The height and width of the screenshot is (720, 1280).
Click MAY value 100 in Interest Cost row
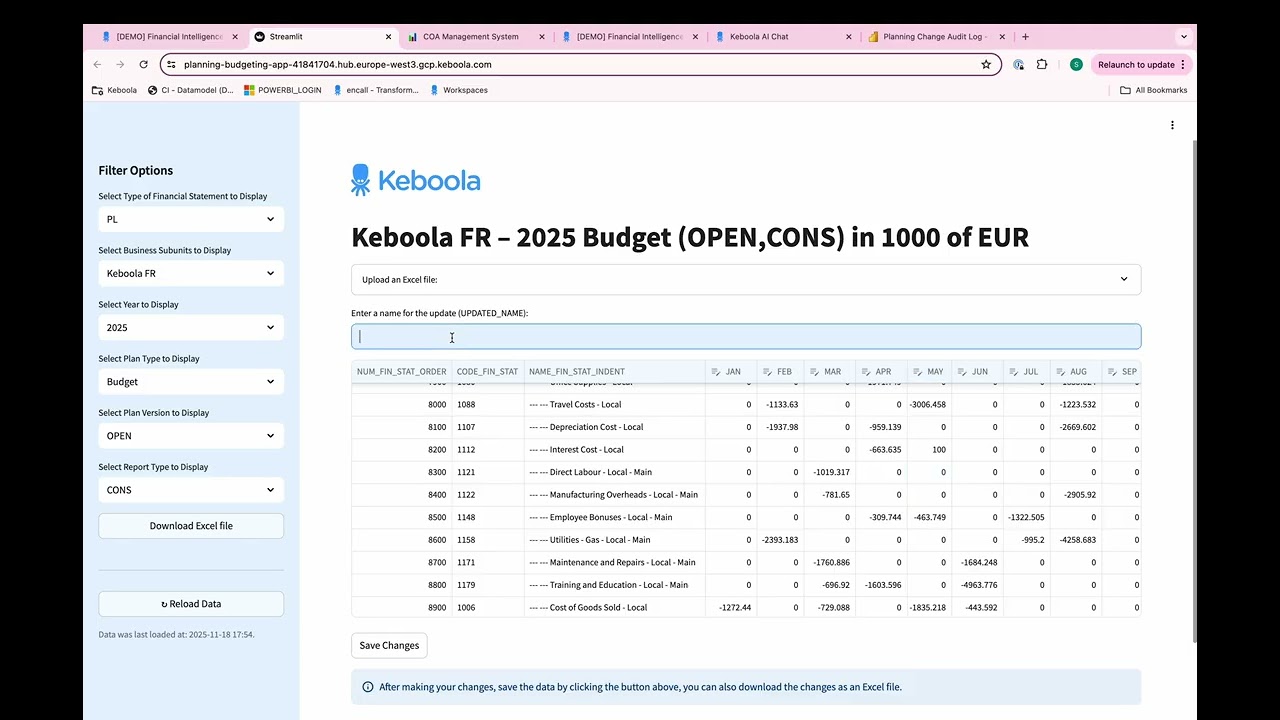930,450
